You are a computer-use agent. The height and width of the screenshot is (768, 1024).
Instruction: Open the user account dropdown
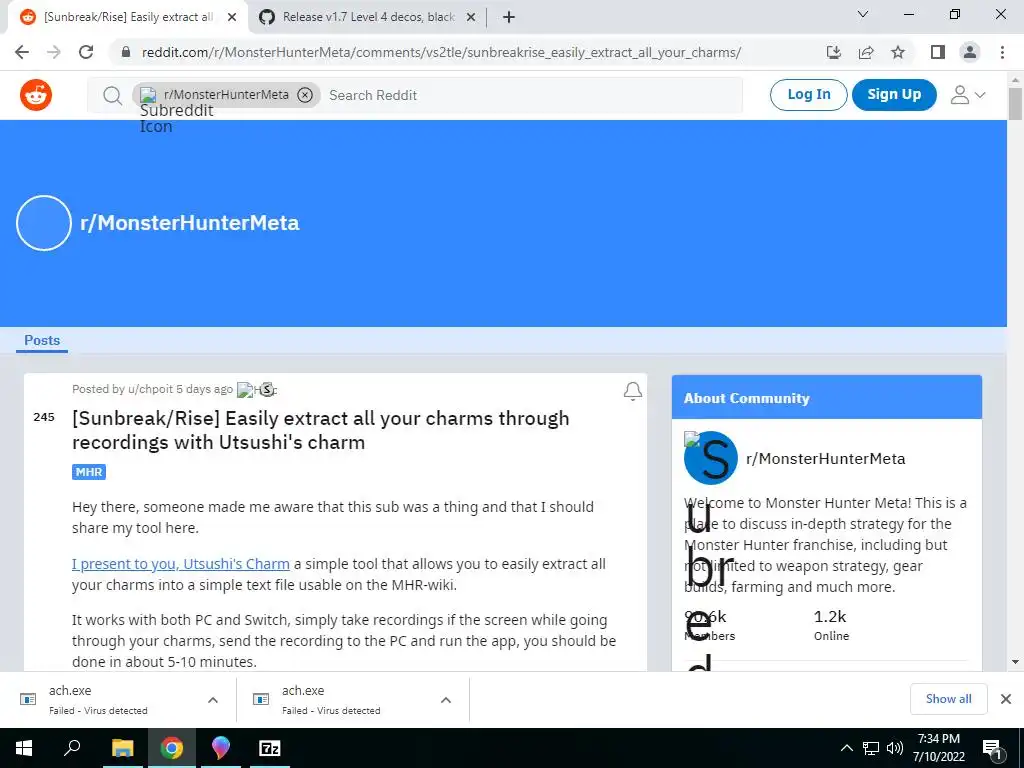pyautogui.click(x=967, y=95)
